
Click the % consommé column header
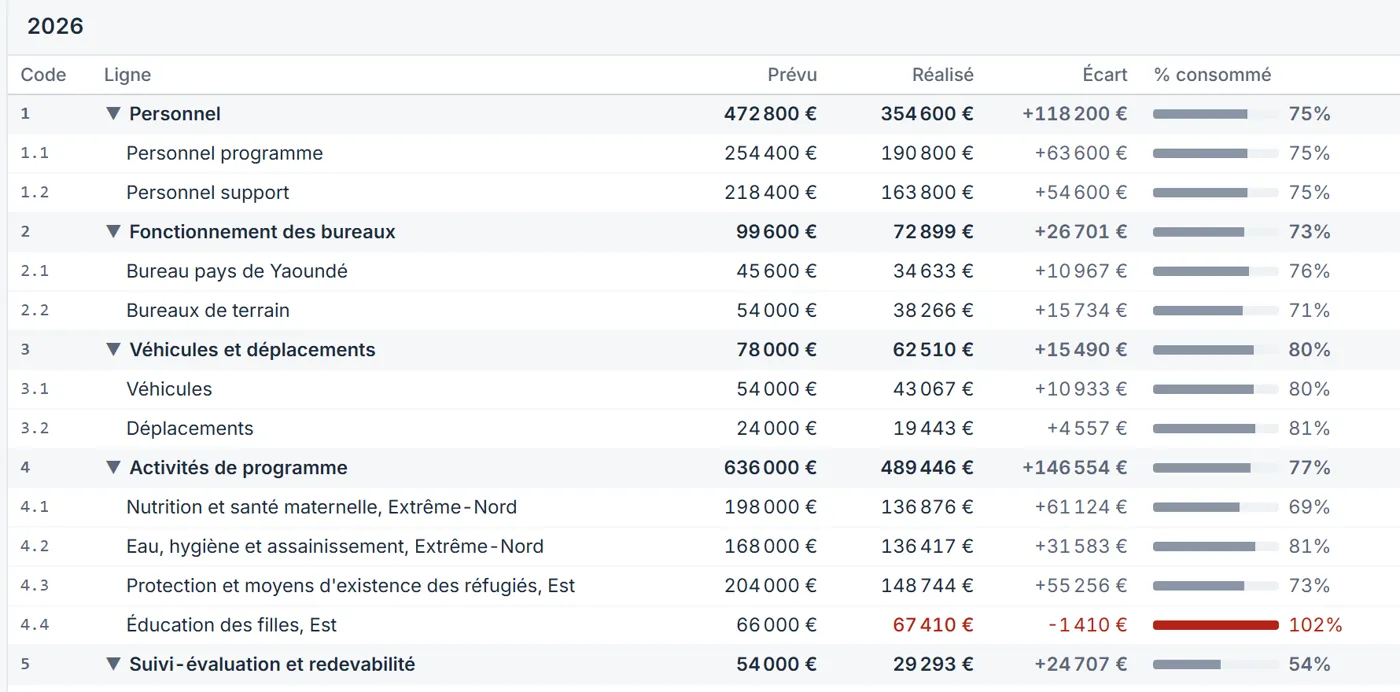[x=1212, y=75]
